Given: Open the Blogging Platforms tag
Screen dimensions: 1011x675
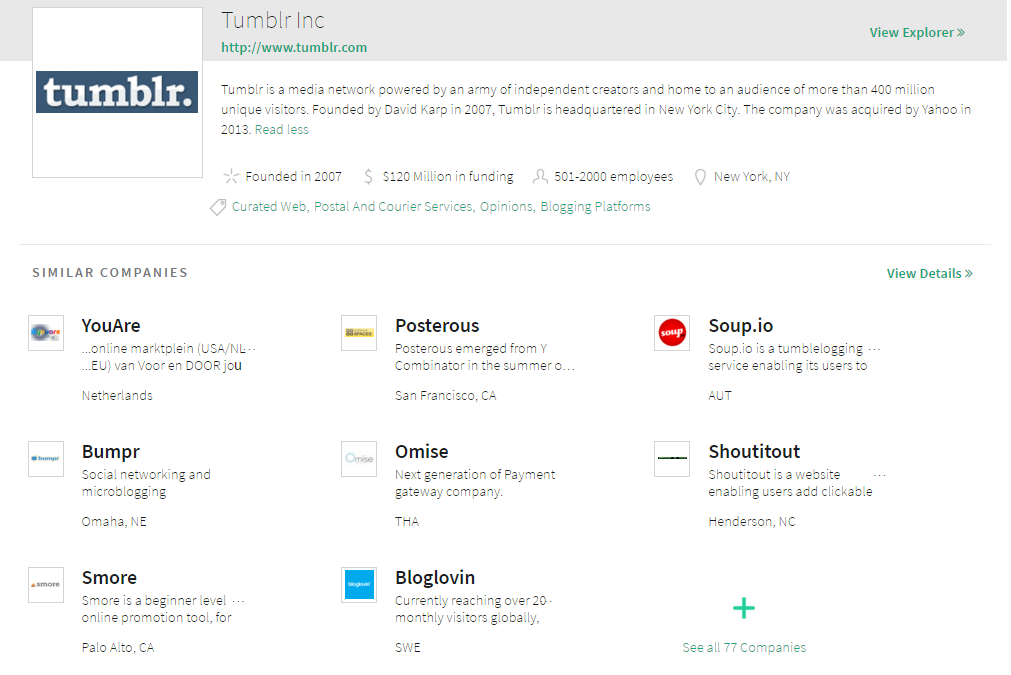Looking at the screenshot, I should (595, 206).
